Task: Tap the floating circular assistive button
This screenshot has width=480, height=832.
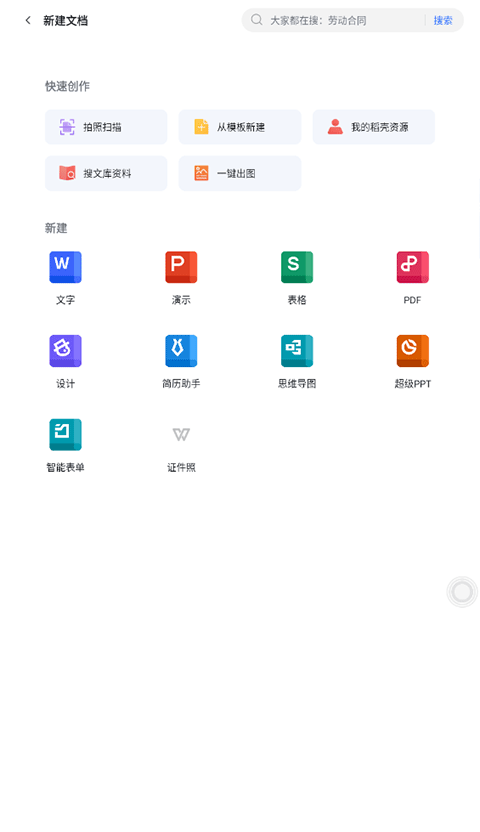Action: click(x=462, y=592)
